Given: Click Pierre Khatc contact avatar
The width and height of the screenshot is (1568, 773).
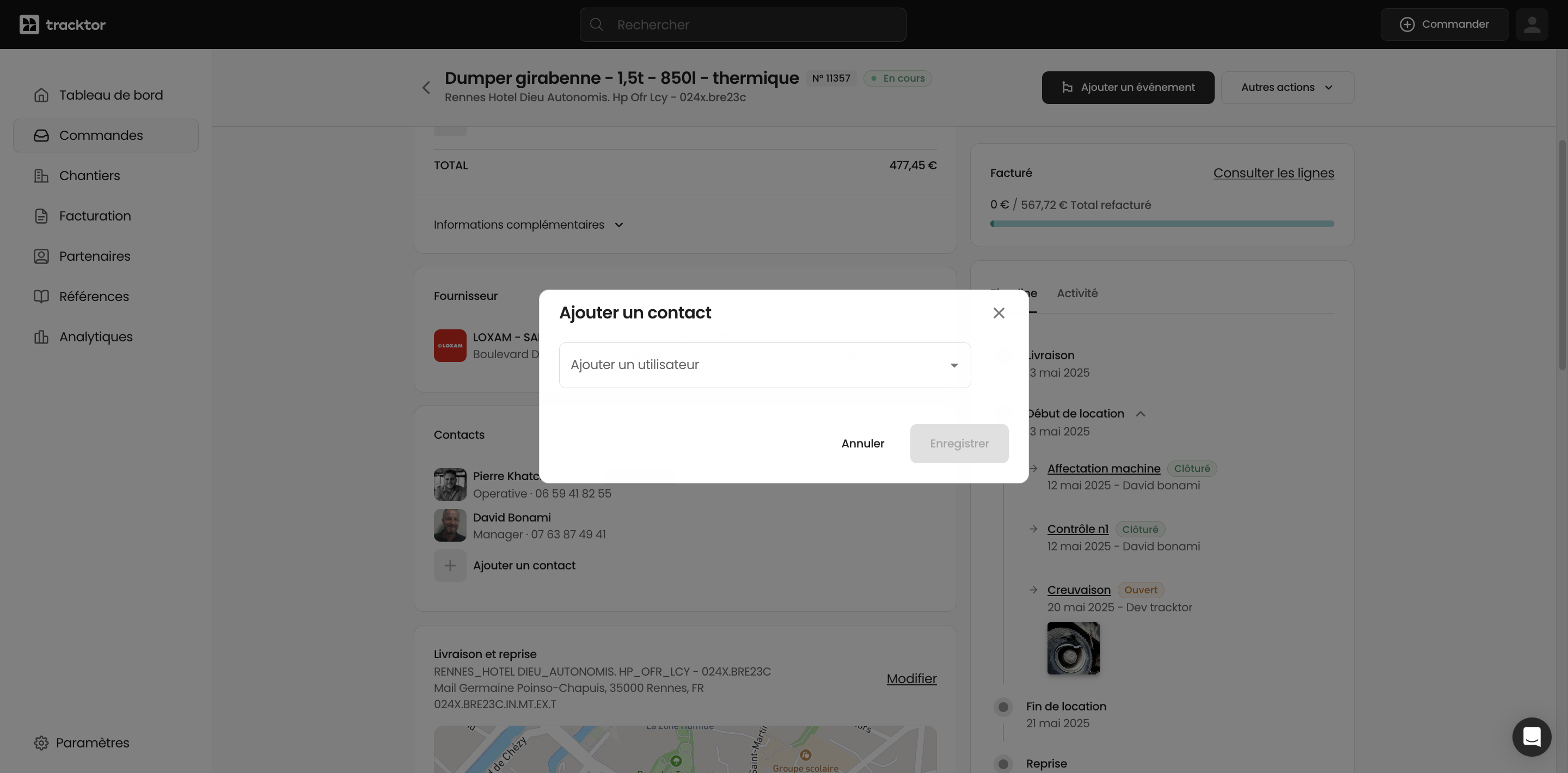Looking at the screenshot, I should [450, 484].
